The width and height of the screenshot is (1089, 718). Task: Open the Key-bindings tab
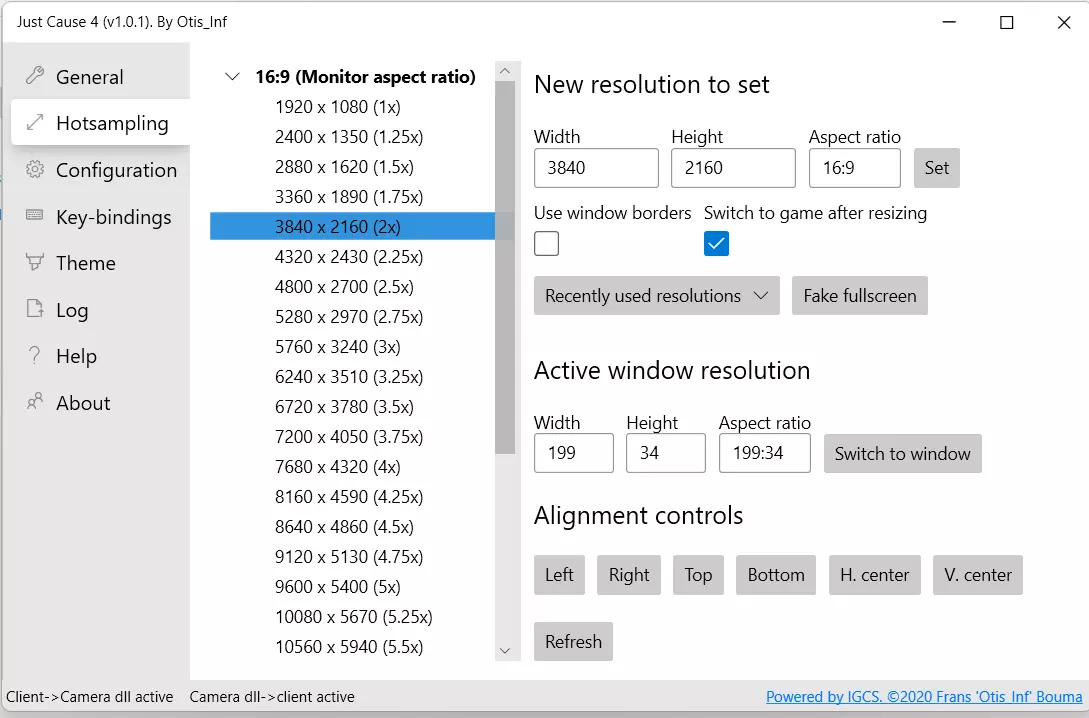click(100, 217)
